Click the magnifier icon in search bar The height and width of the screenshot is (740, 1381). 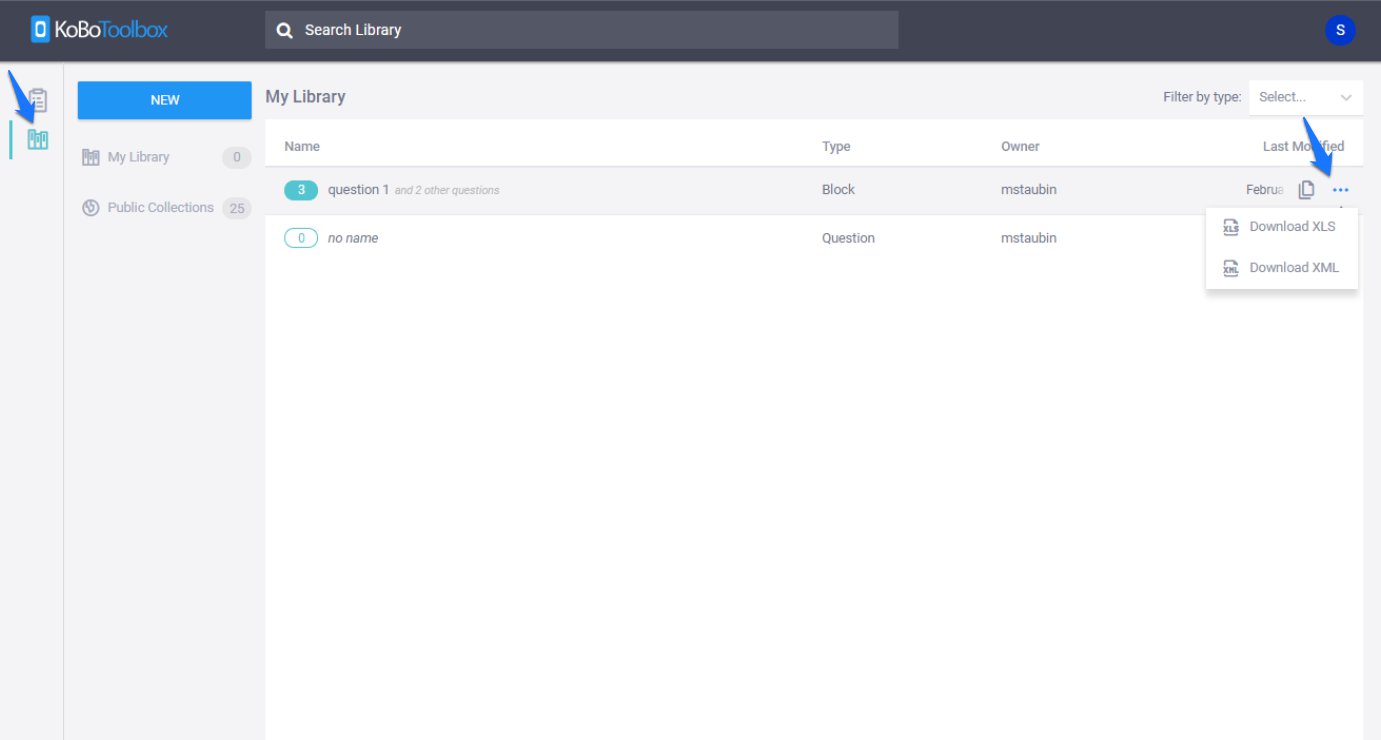coord(285,30)
